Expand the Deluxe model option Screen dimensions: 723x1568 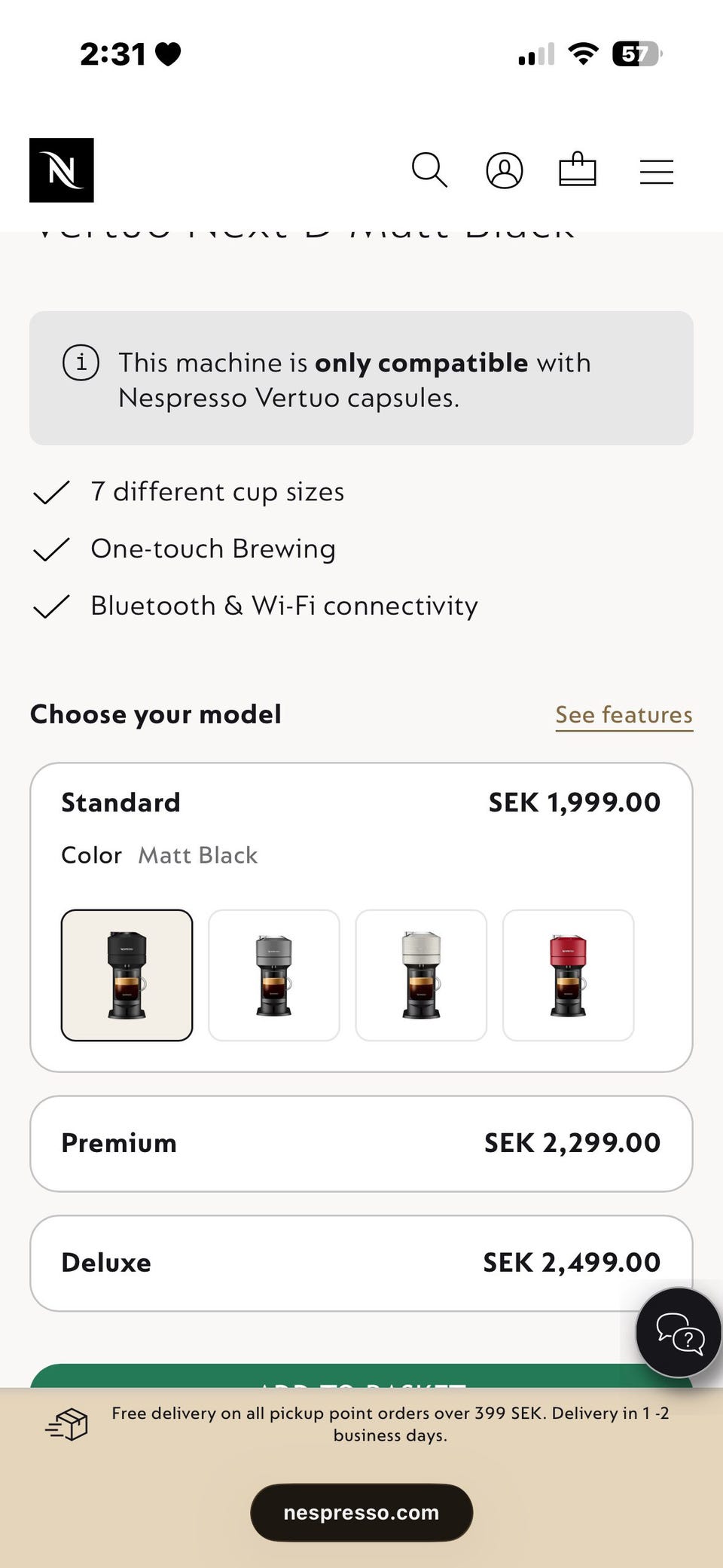coord(361,1263)
